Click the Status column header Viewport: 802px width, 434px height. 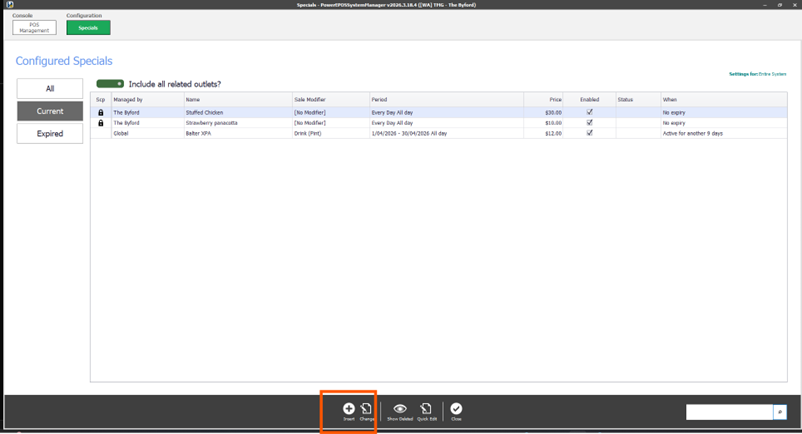tap(638, 100)
